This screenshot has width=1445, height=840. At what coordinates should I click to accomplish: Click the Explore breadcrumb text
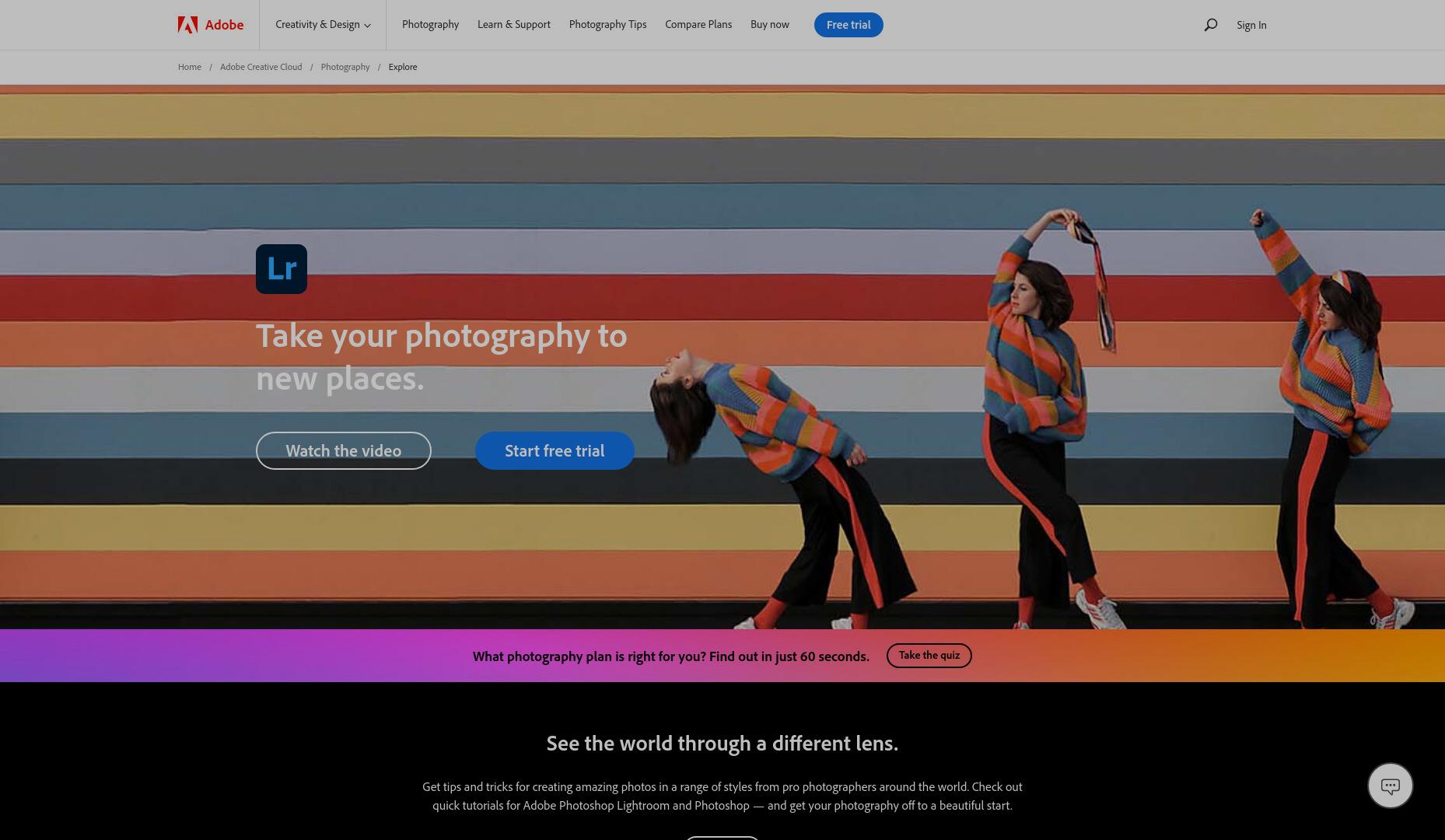[x=403, y=67]
